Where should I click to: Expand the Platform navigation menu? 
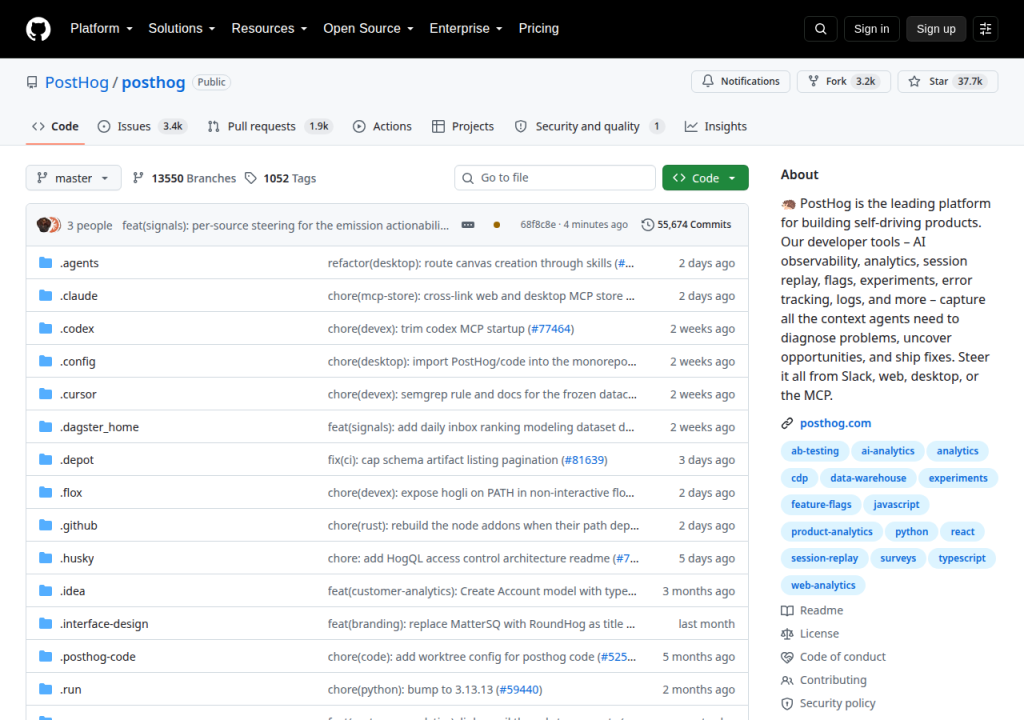coord(101,29)
